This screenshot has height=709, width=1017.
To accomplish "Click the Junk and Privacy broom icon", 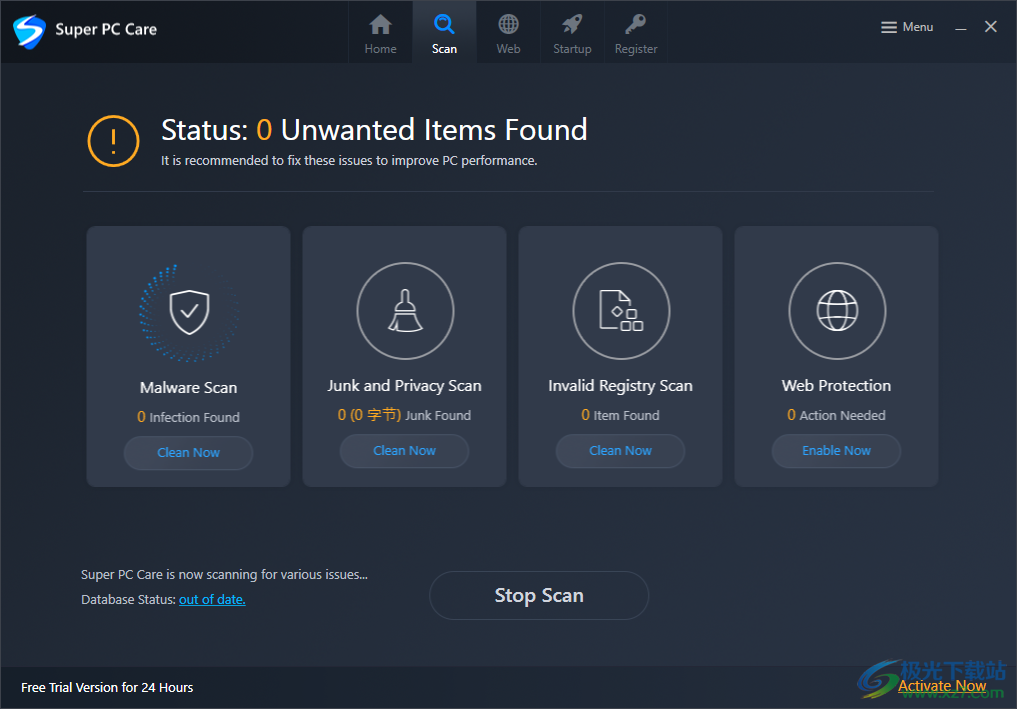I will tap(405, 311).
